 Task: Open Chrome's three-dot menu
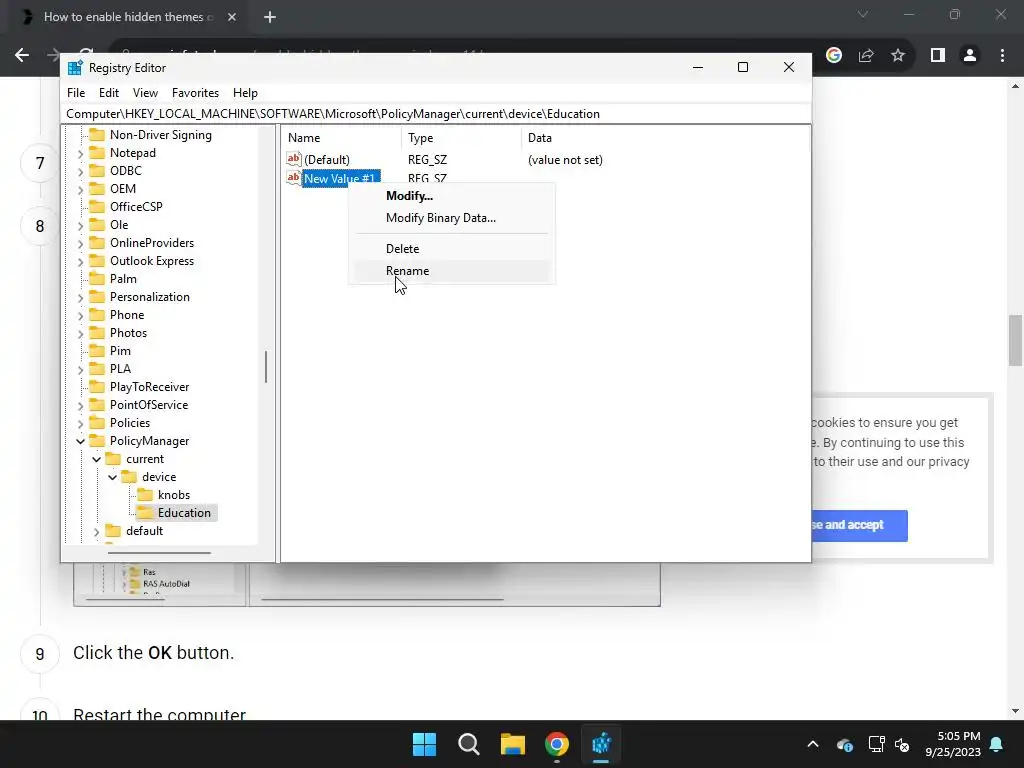coord(1002,56)
